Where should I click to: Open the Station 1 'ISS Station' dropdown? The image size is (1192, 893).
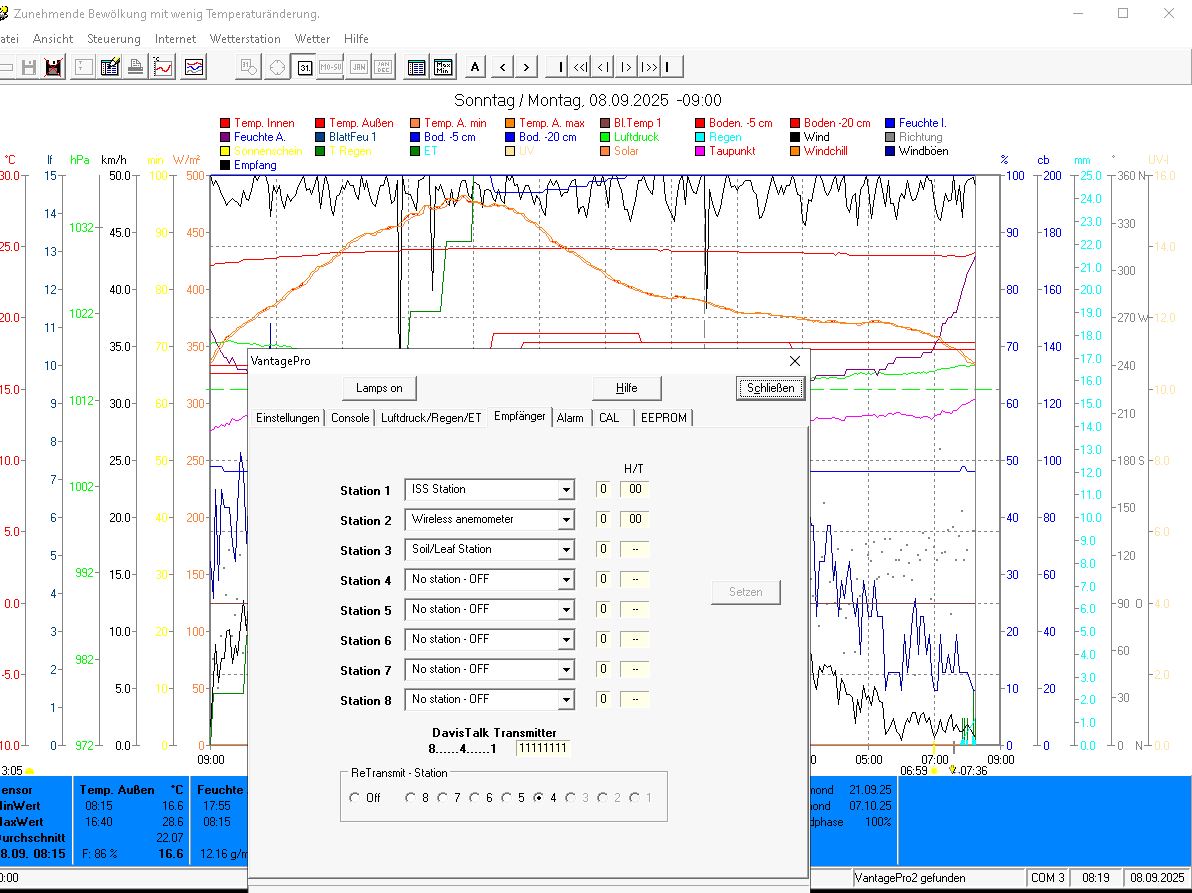click(566, 490)
